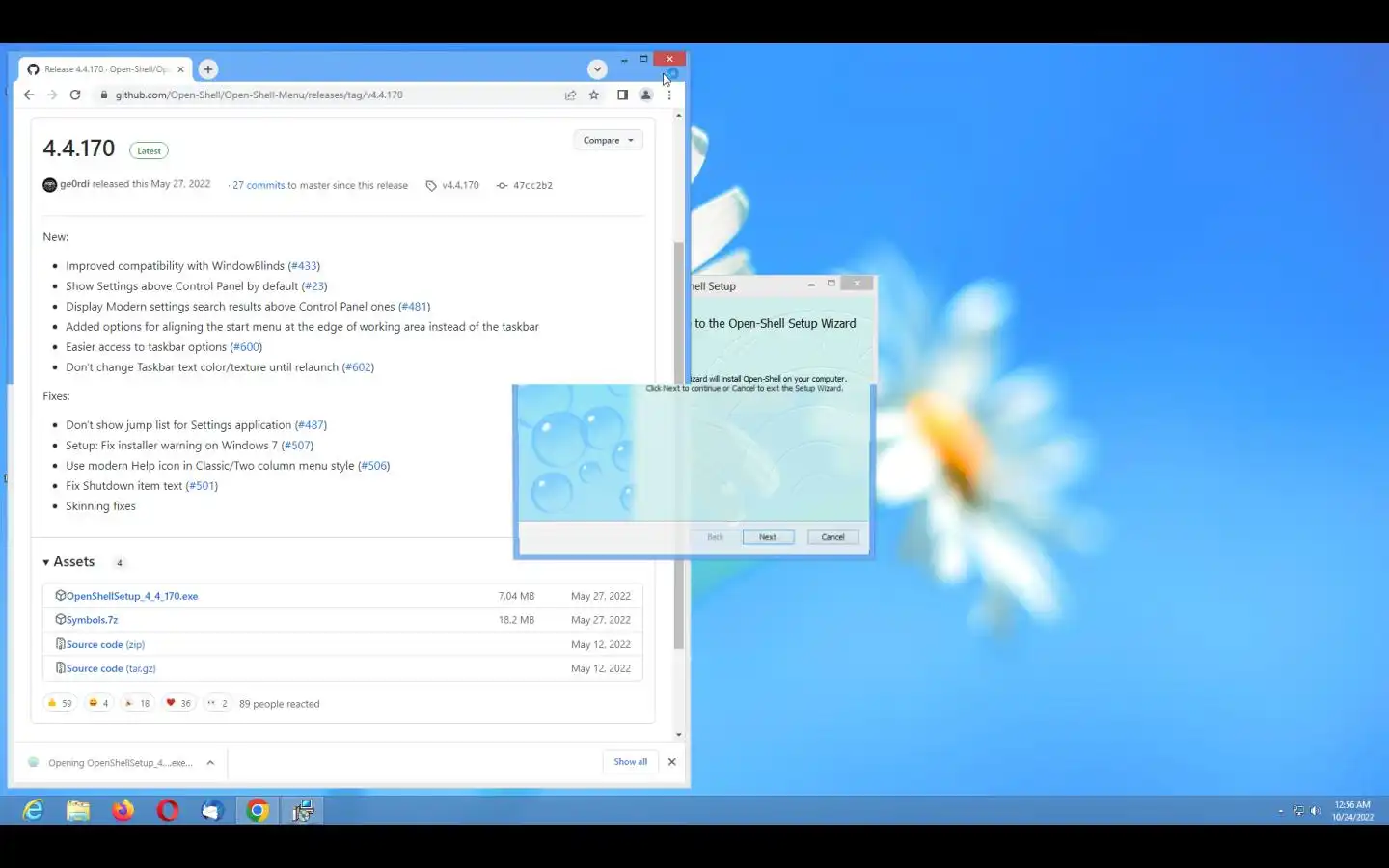
Task: Share this page icon in address bar
Action: point(570,95)
